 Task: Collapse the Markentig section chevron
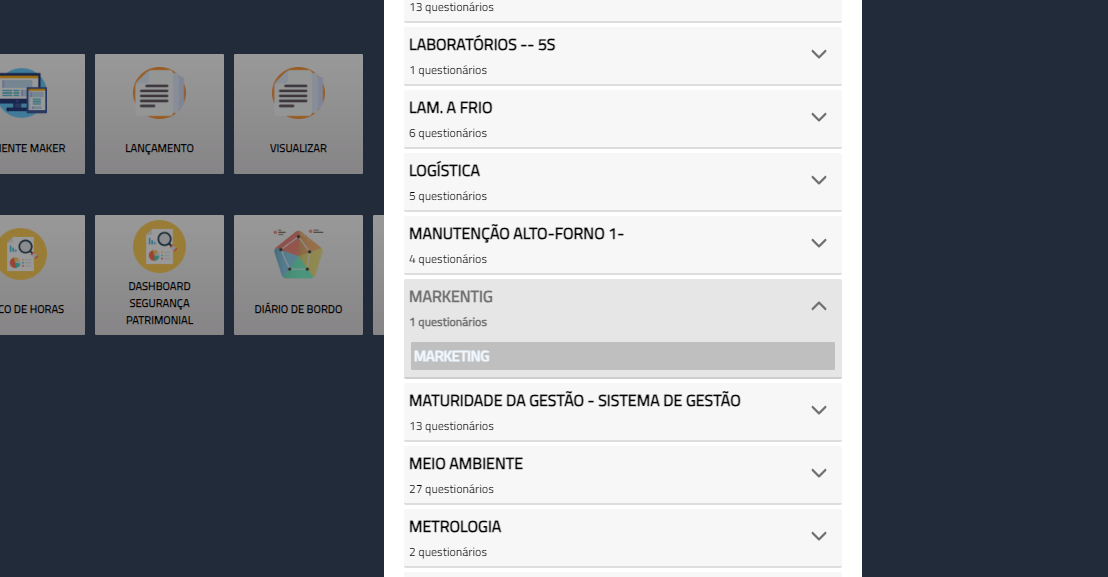click(819, 306)
